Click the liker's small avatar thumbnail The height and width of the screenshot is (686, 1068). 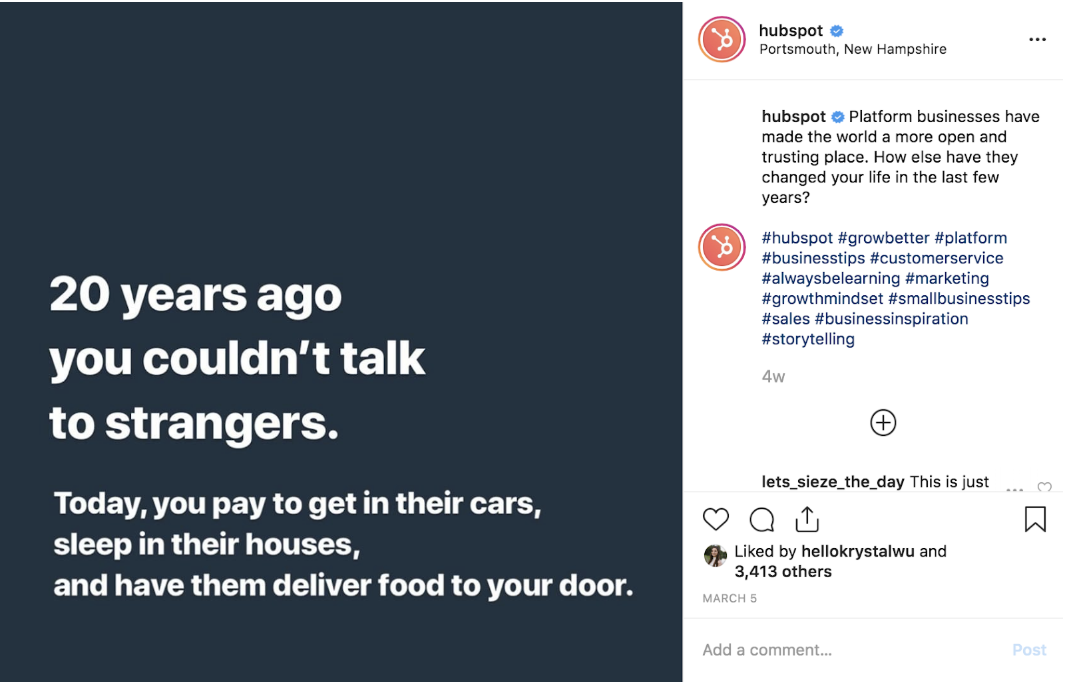715,556
